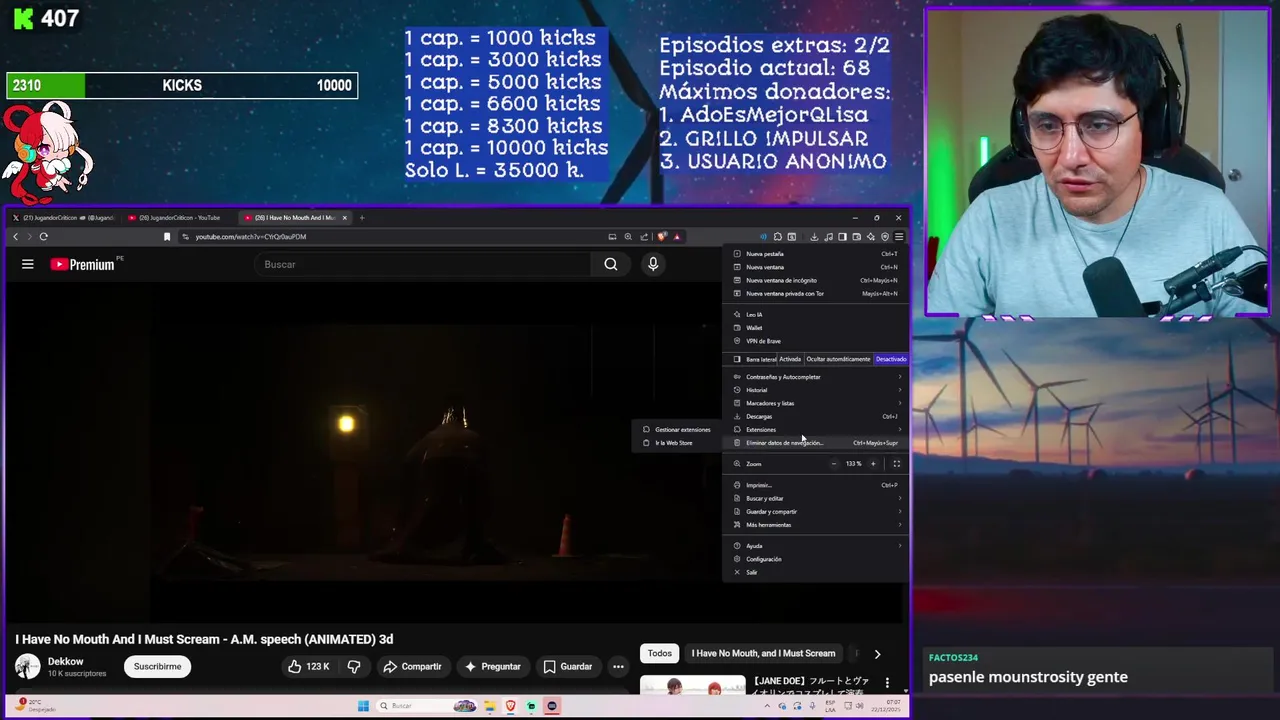The image size is (1280, 720).
Task: Go back with the back arrow
Action: click(16, 237)
